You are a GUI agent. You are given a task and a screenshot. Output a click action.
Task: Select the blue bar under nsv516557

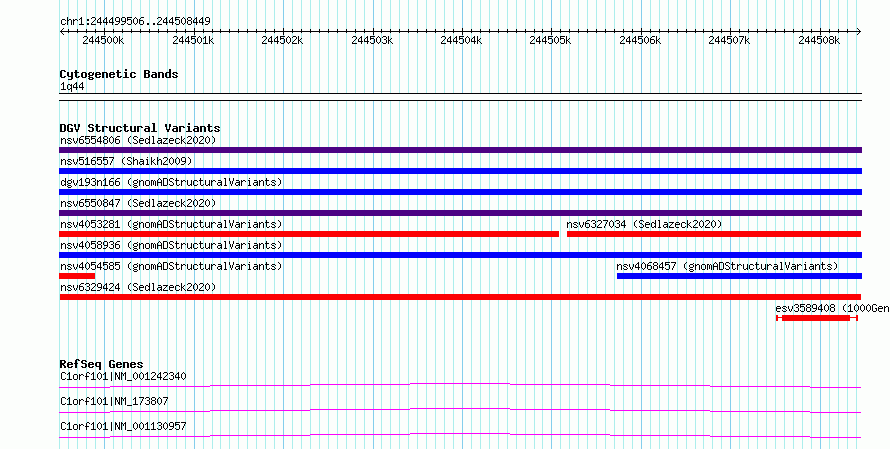coord(460,171)
